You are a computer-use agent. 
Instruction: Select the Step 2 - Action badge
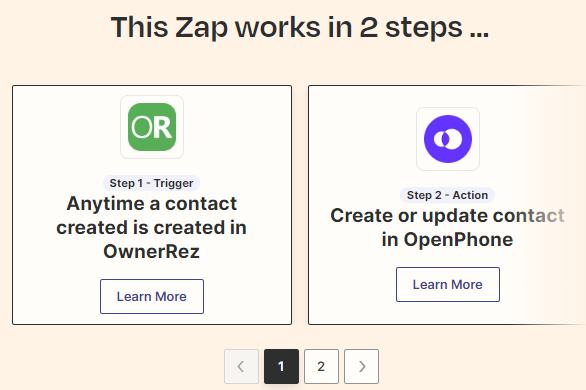[447, 195]
